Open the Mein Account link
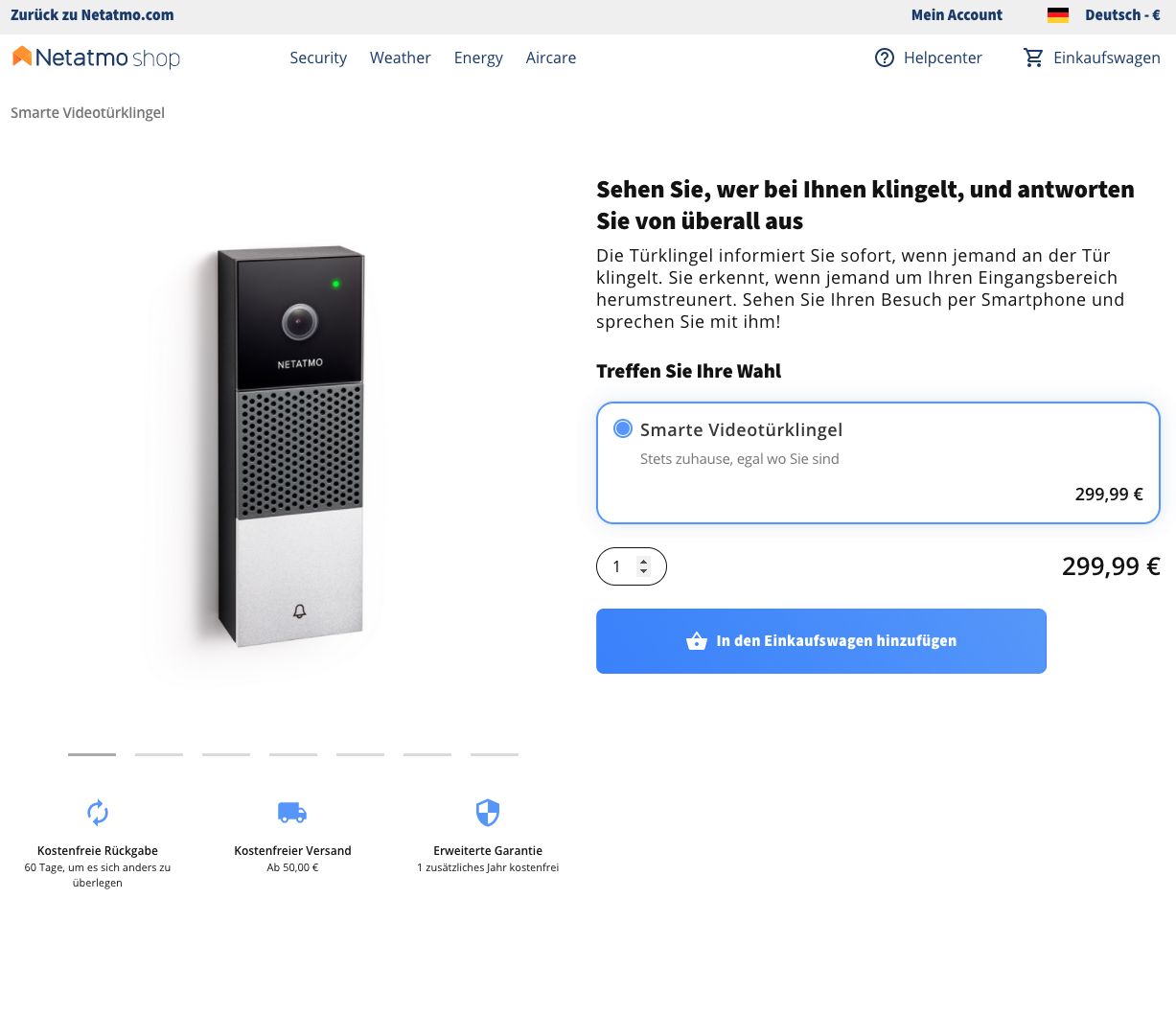1176x1014 pixels. 957,15
